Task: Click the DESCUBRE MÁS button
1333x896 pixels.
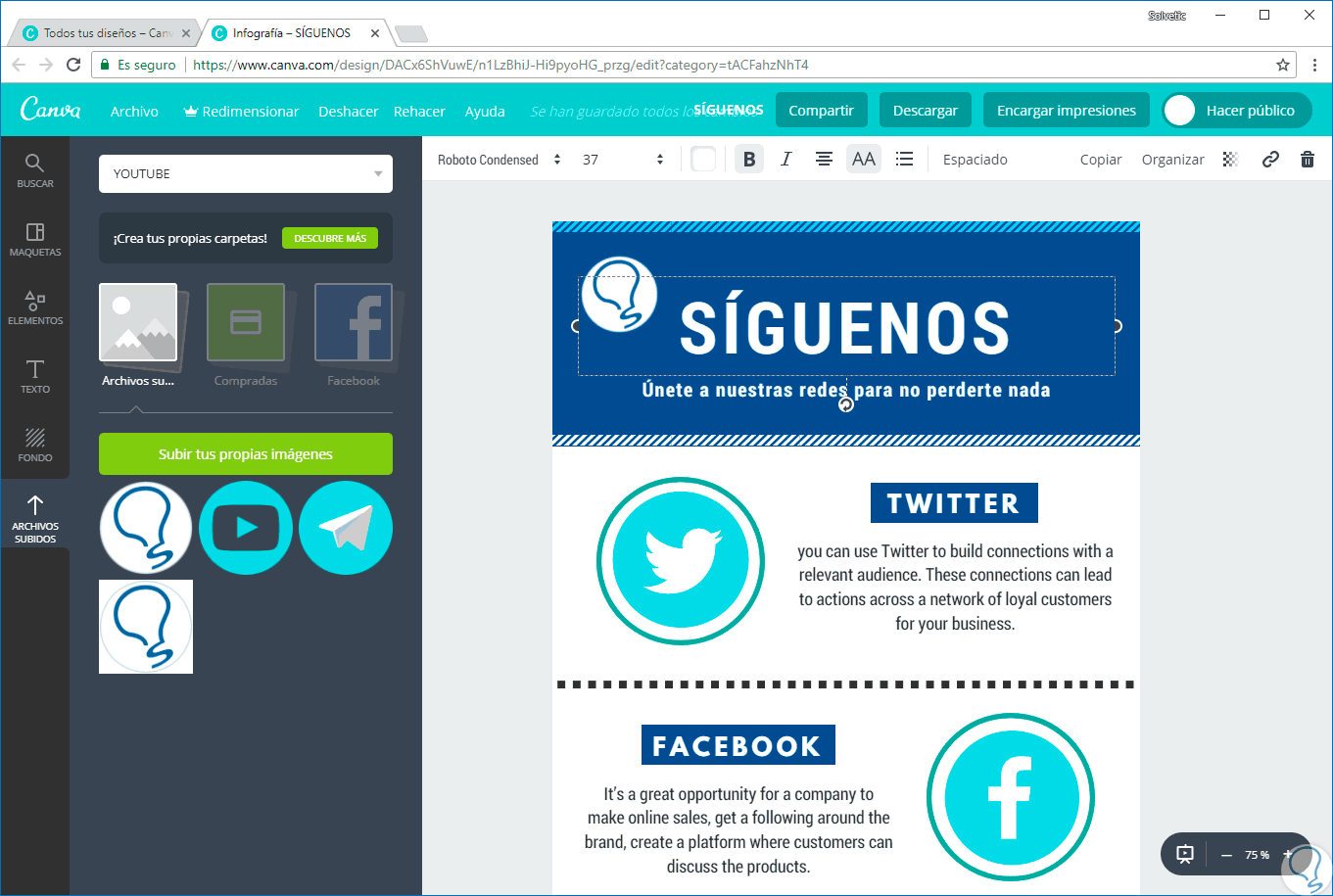Action: [330, 238]
